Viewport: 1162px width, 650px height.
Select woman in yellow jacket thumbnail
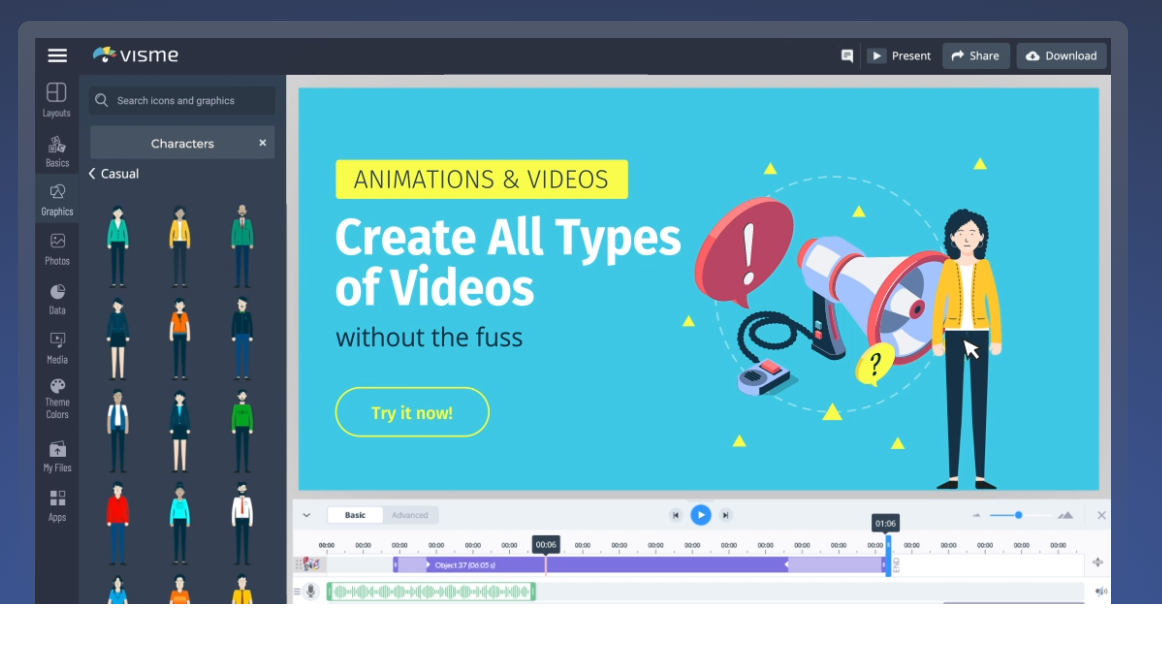coord(179,246)
